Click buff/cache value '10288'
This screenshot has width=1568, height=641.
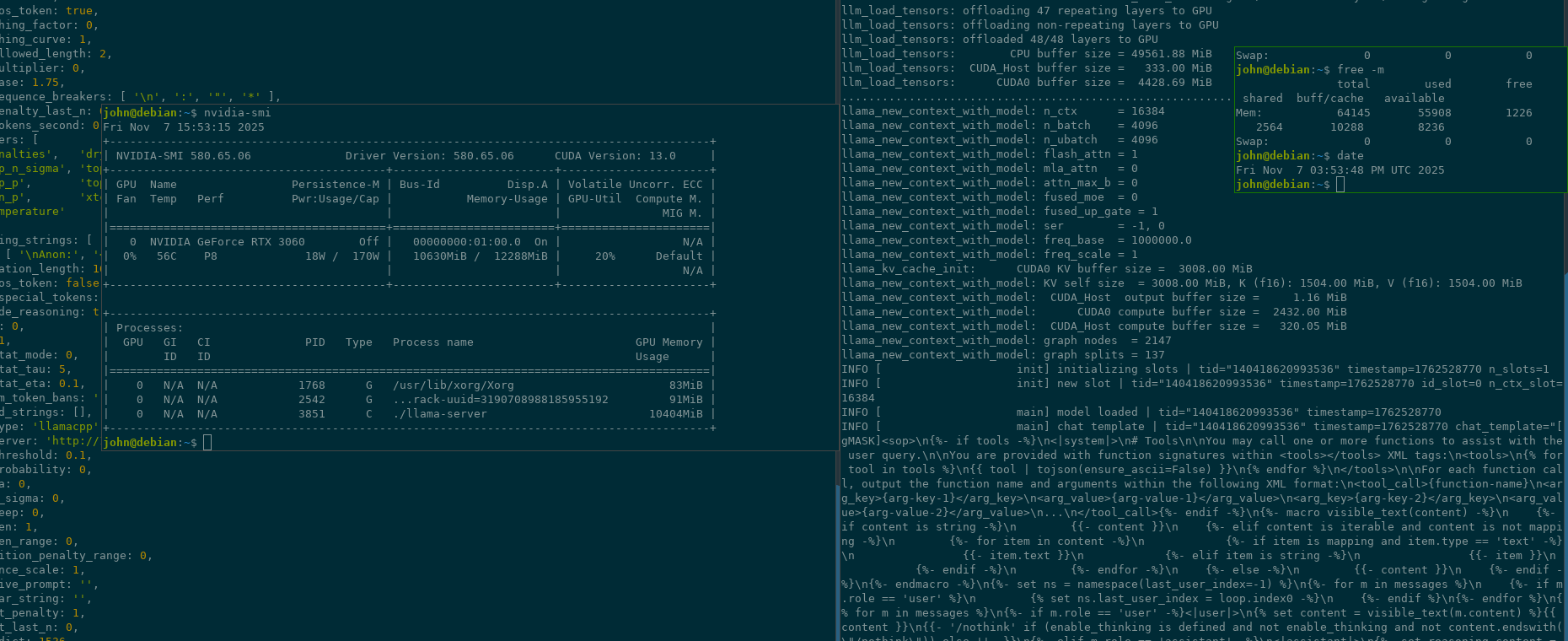pyautogui.click(x=1347, y=127)
